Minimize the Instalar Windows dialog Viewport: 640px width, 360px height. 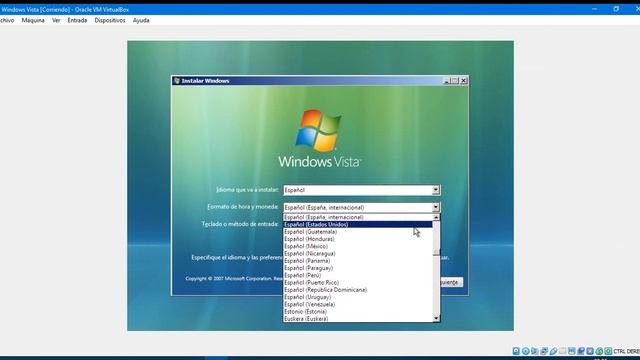tap(446, 81)
